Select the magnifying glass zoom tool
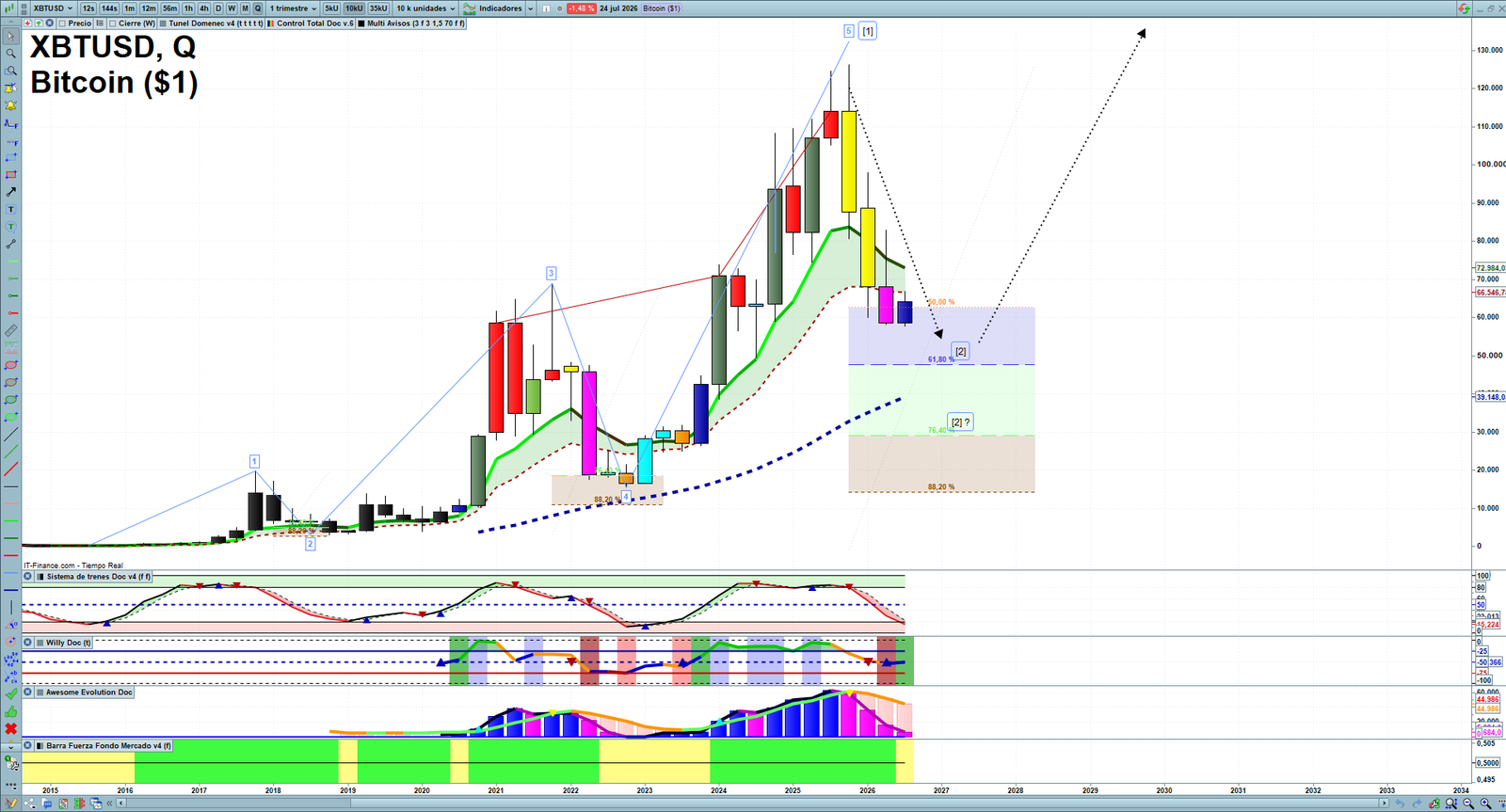Screen dimensions: 1506x812 pos(11,54)
